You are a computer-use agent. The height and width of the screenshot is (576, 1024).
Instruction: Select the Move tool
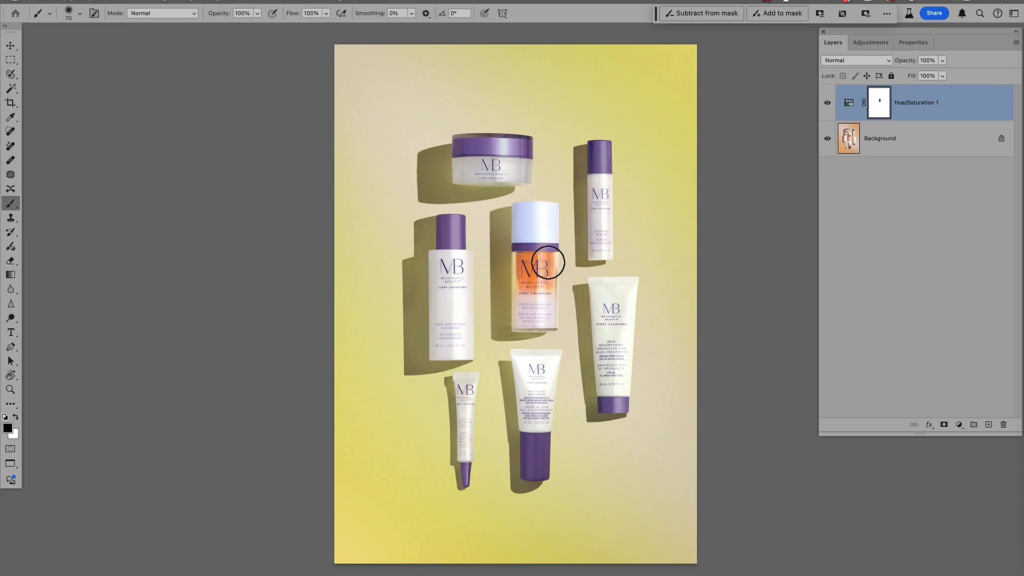(11, 46)
